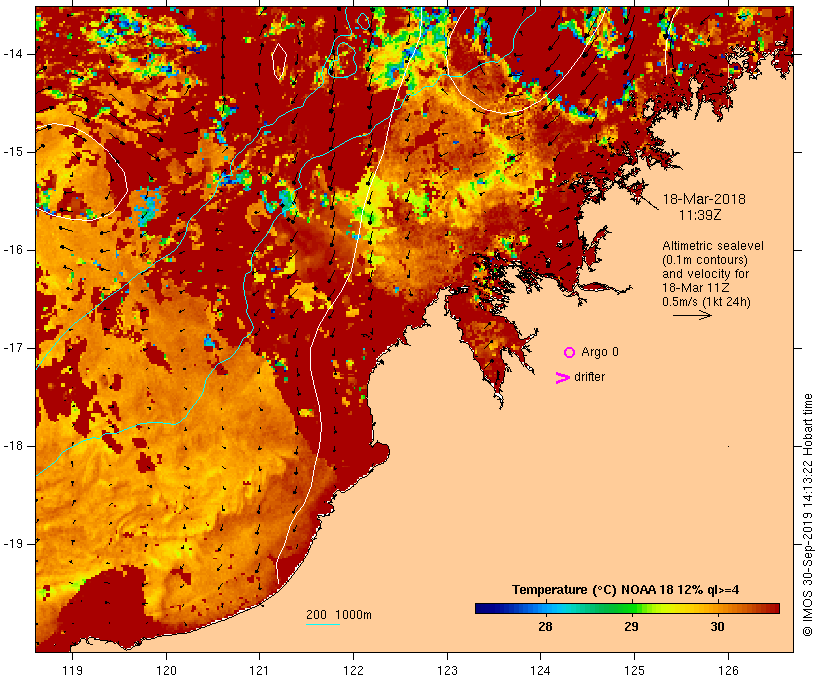820x680 pixels.
Task: Click the longitude axis label 121
Action: click(259, 671)
